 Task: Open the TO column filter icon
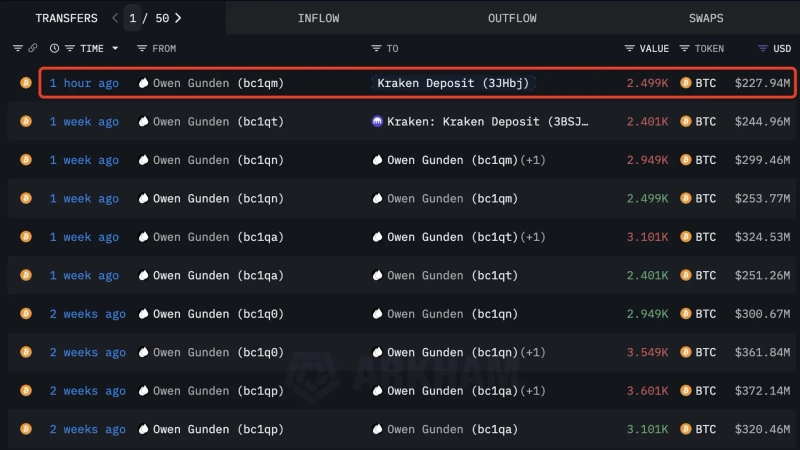pos(376,48)
